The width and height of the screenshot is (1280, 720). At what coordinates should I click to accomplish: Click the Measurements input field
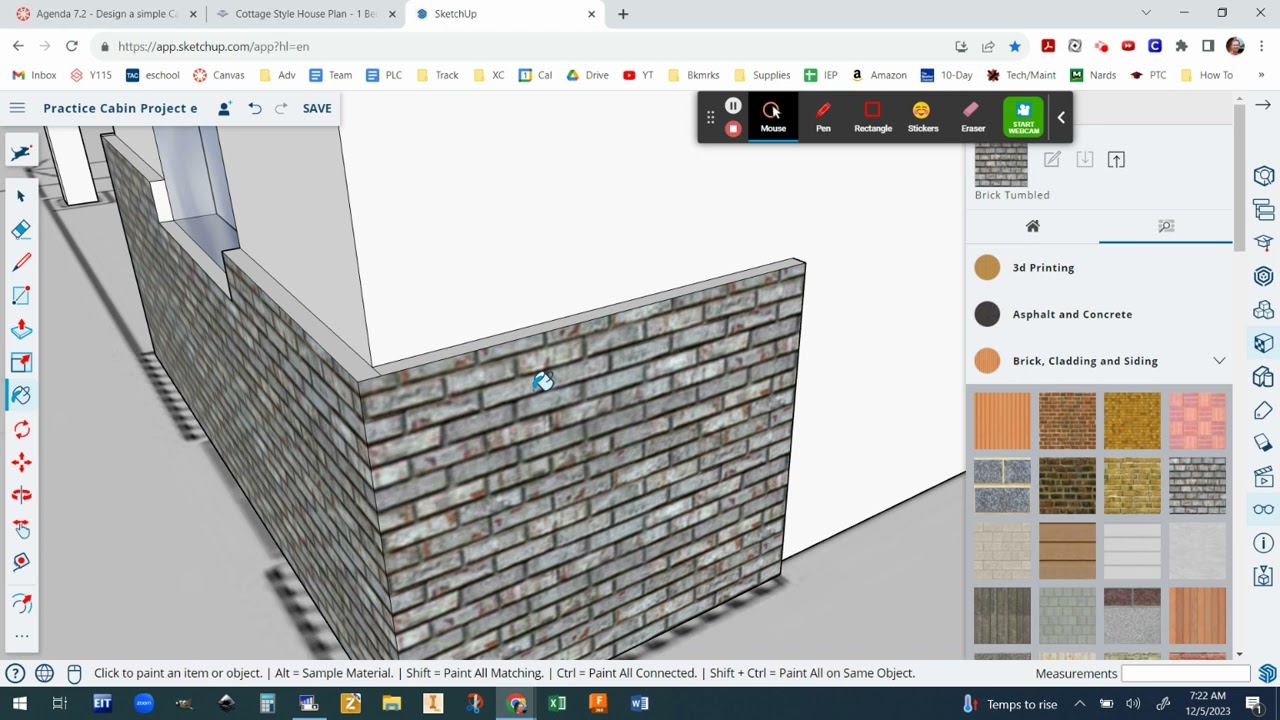click(1187, 673)
